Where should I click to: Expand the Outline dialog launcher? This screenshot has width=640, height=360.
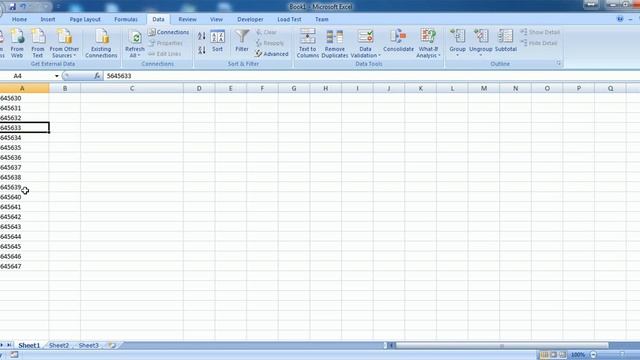558,63
